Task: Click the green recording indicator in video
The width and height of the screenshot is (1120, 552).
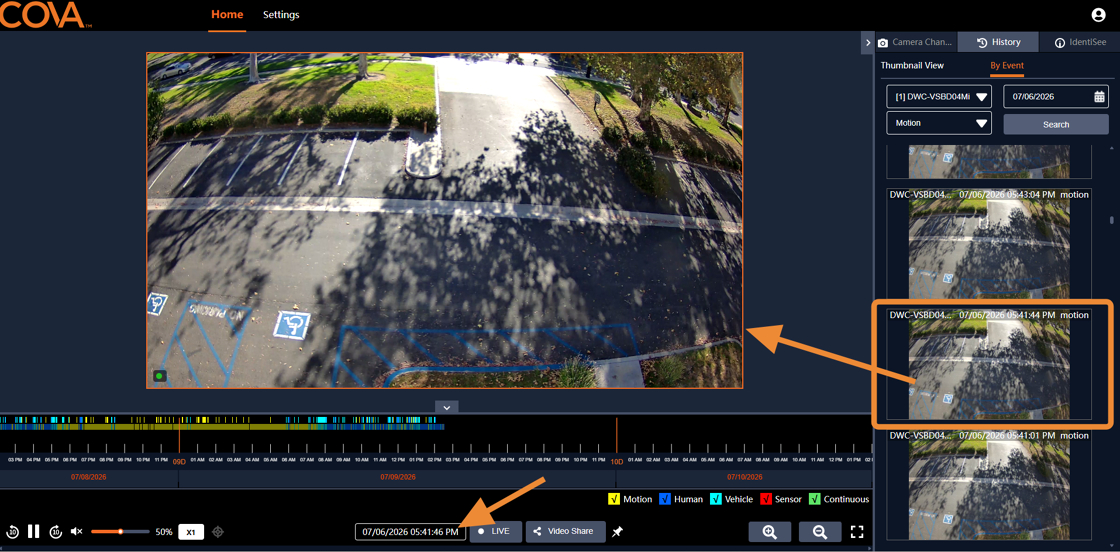Action: [x=159, y=376]
